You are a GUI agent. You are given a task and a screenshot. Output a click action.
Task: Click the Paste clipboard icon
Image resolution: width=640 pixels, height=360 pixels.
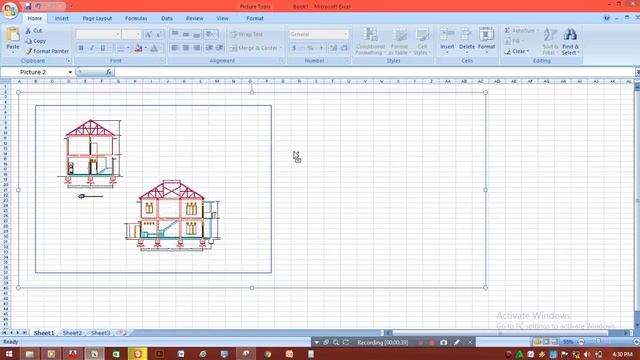point(13,35)
